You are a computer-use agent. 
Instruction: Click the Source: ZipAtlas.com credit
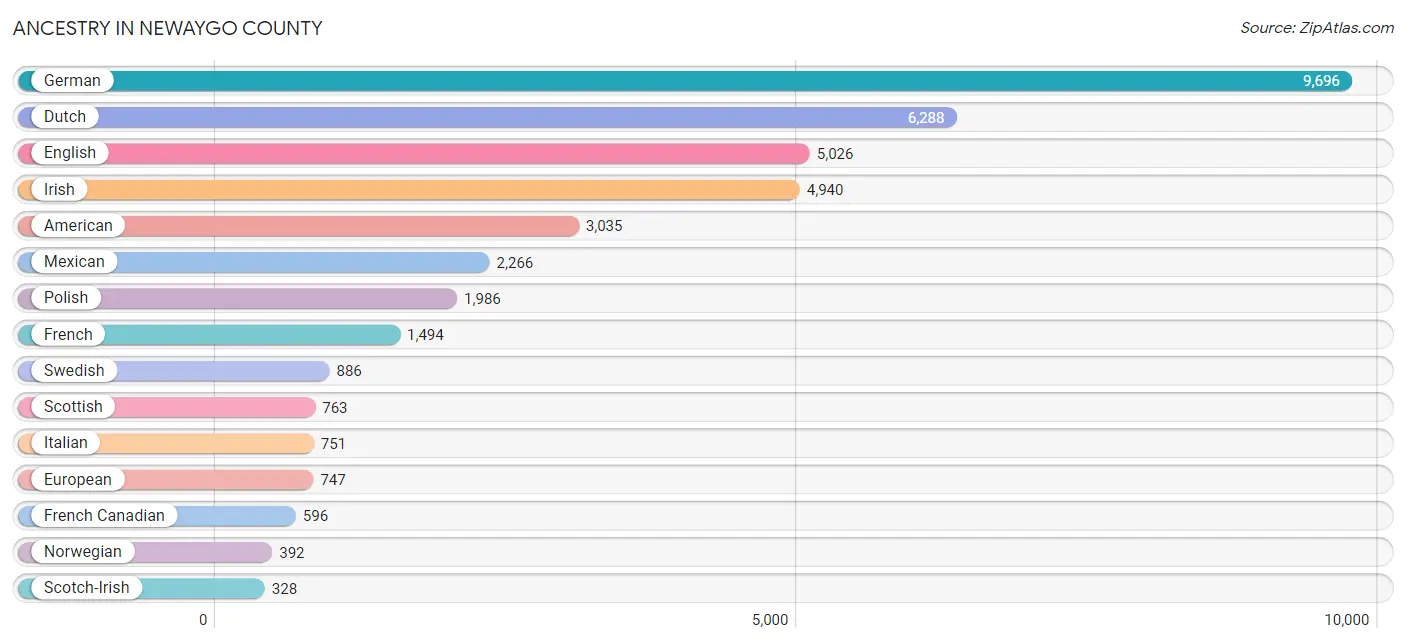click(x=1317, y=28)
